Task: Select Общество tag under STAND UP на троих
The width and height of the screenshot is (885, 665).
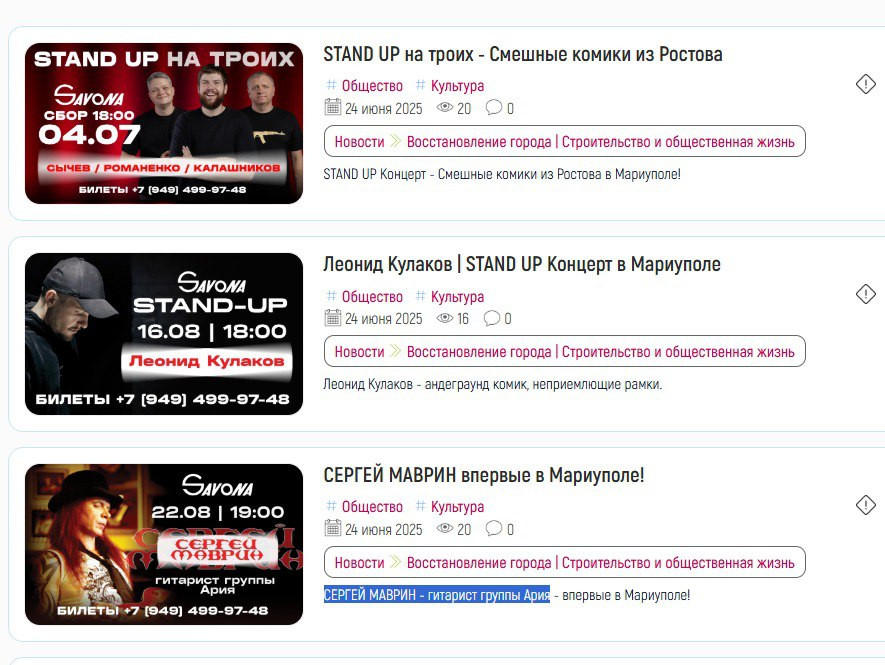Action: point(372,86)
